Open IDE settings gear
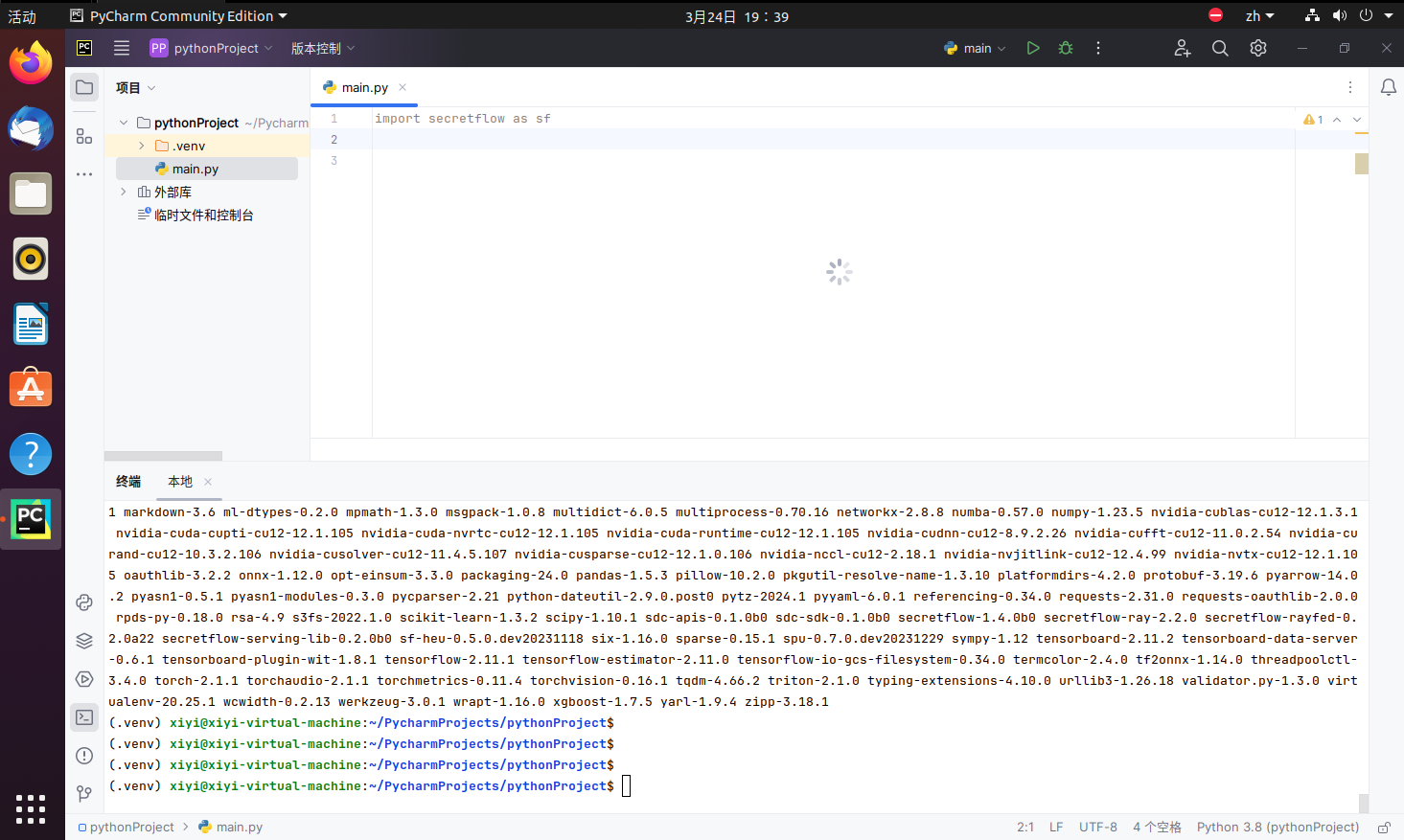Image resolution: width=1404 pixels, height=840 pixels. click(x=1257, y=48)
